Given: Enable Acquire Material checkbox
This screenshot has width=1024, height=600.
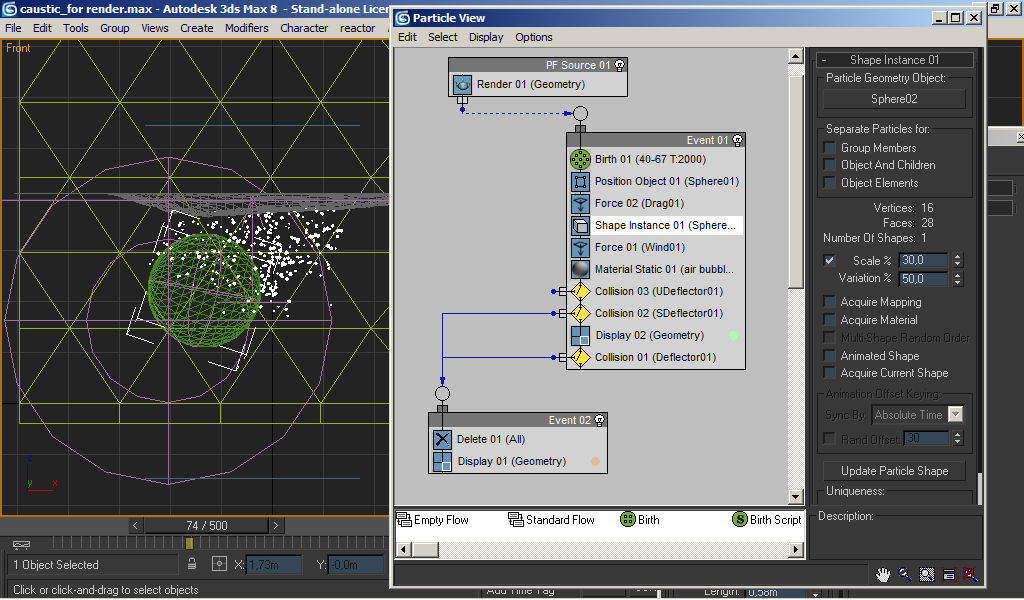Looking at the screenshot, I should [x=829, y=320].
